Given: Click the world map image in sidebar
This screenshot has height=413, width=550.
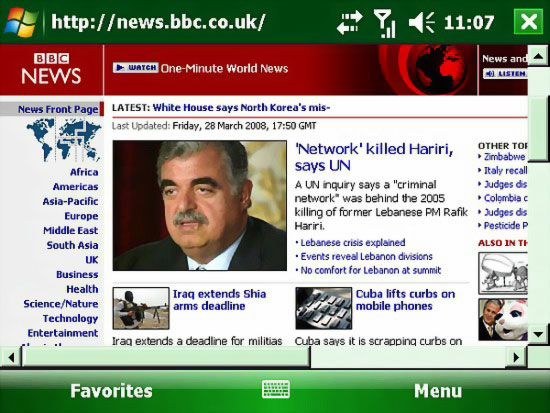Looking at the screenshot, I should click(x=63, y=140).
